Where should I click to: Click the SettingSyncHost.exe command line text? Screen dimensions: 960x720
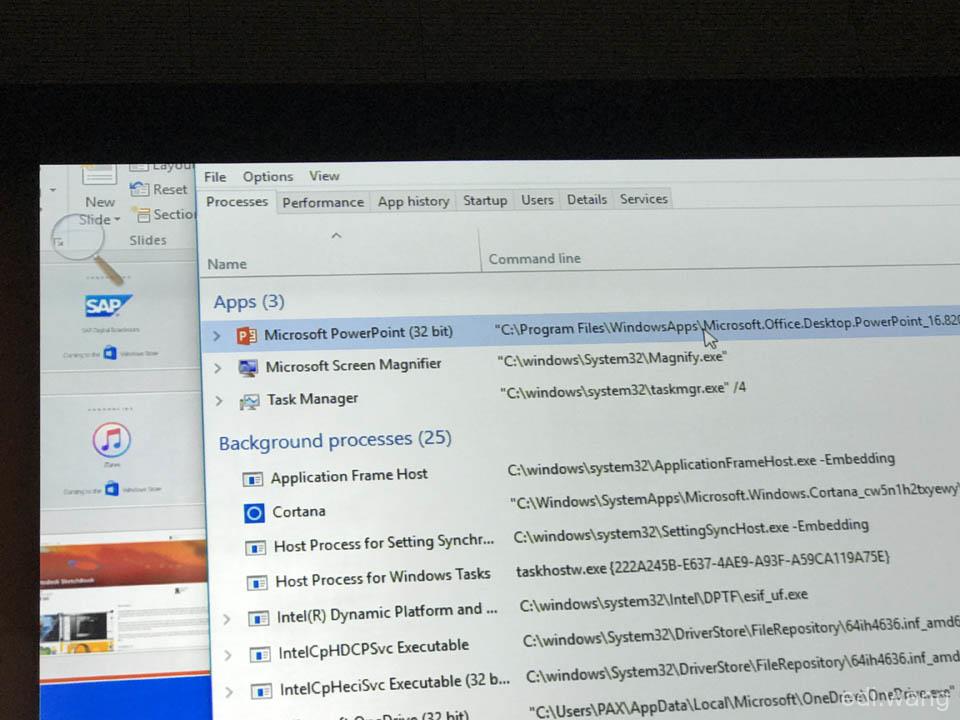coord(691,531)
